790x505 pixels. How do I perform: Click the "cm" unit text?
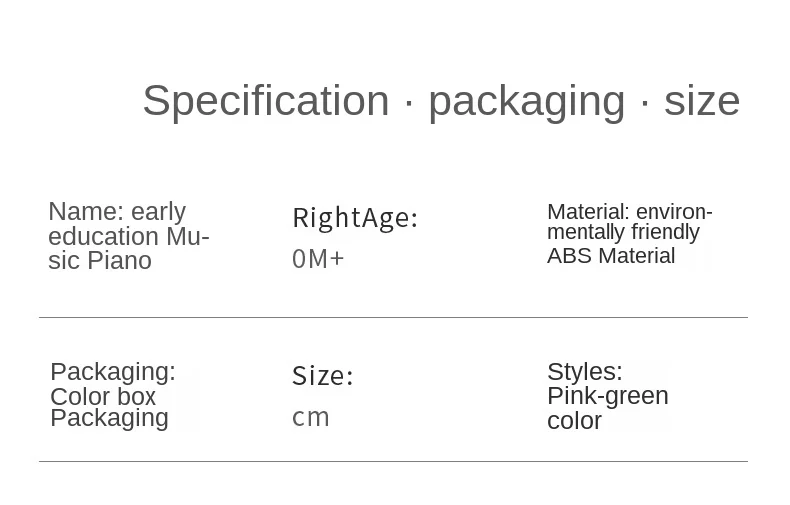(x=311, y=418)
